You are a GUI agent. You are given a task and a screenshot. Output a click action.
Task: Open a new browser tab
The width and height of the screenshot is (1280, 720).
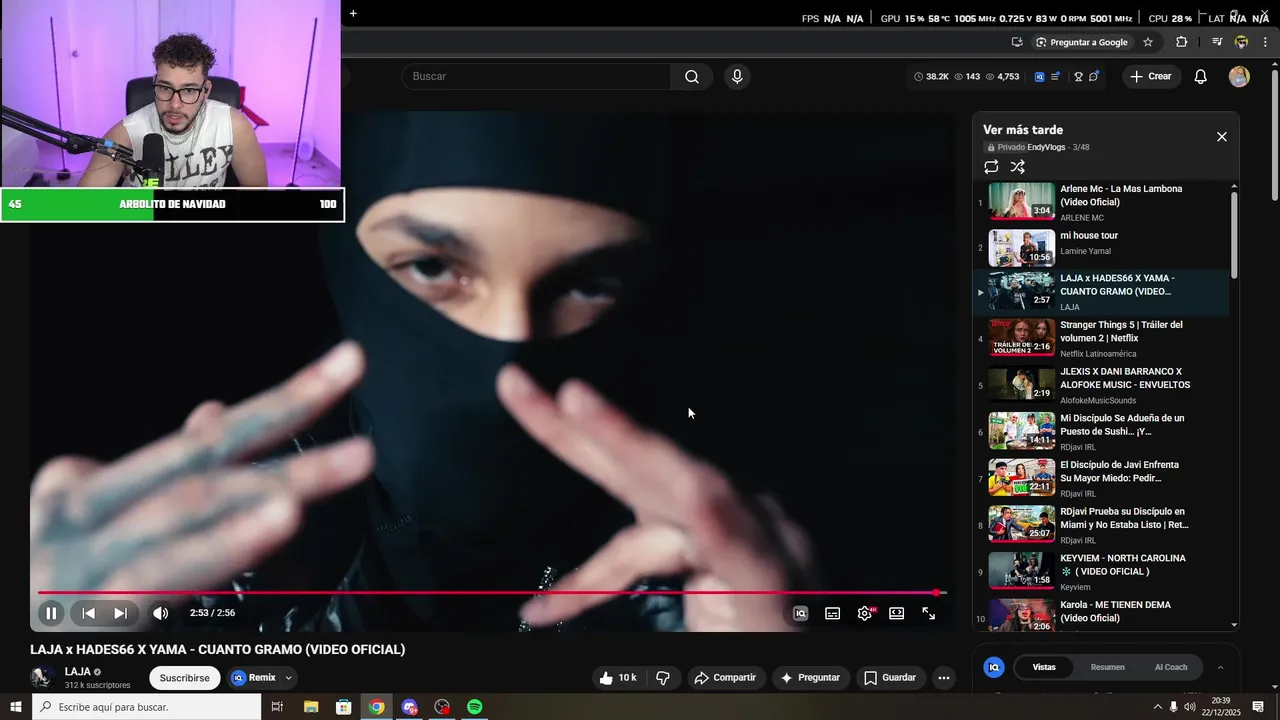(353, 13)
